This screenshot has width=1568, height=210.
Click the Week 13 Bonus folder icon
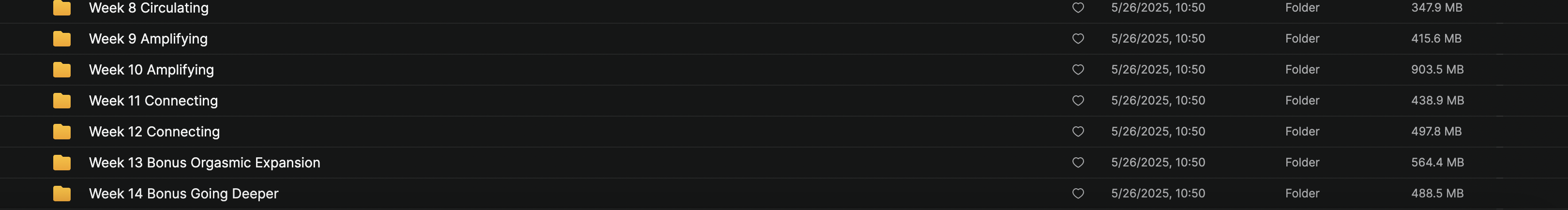coord(61,163)
